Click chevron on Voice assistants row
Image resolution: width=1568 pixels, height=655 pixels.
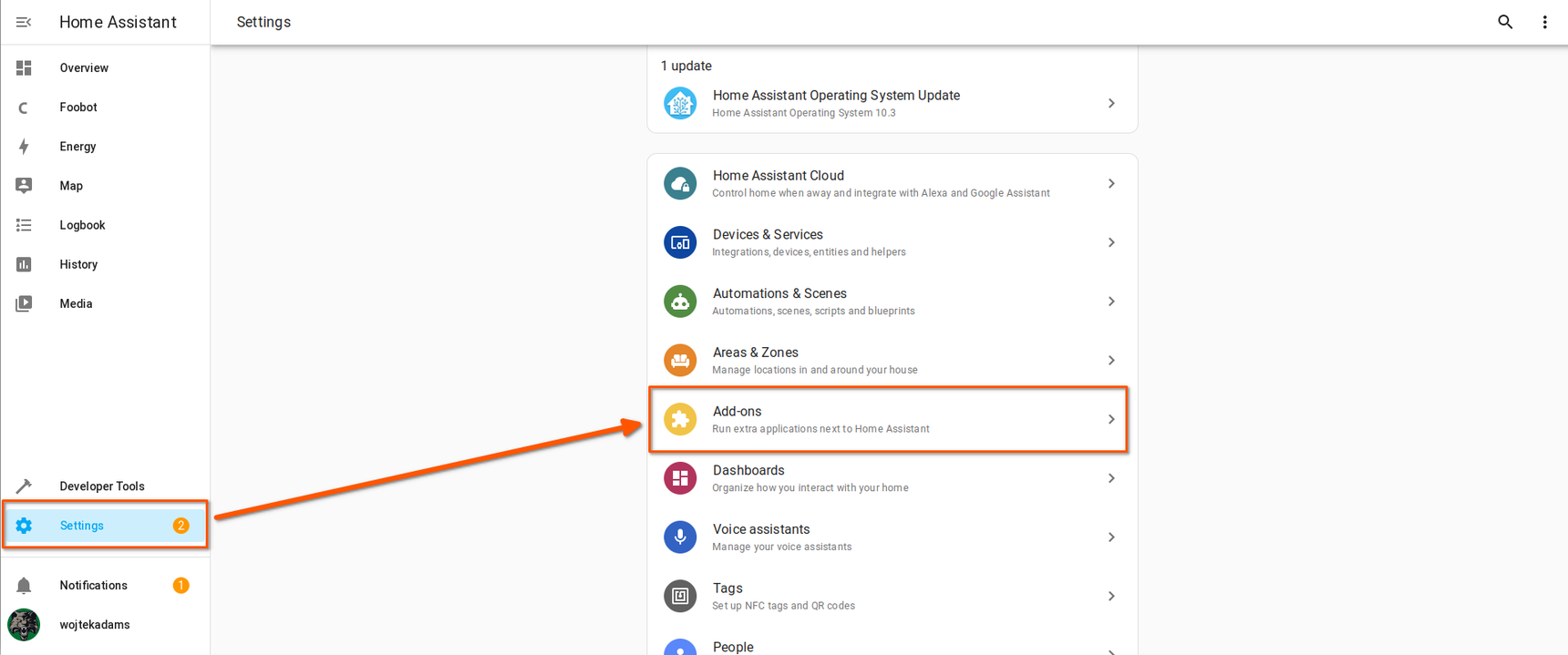pos(1111,537)
